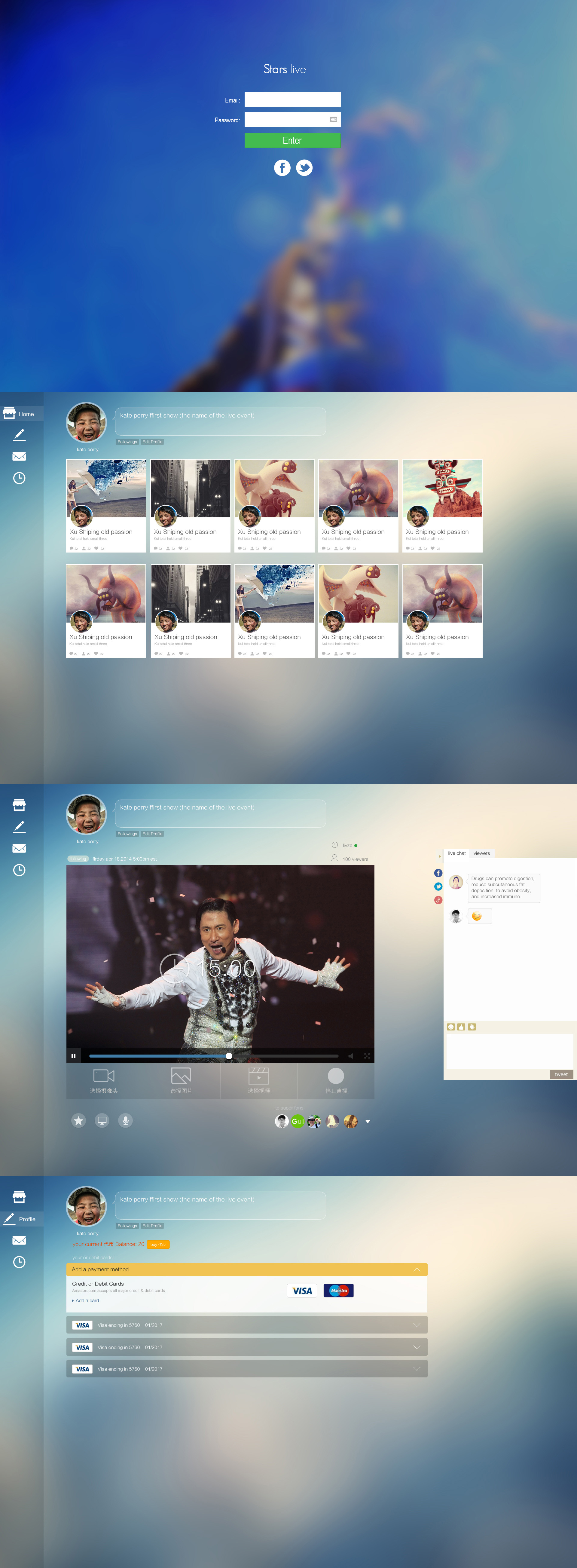Open the totem monster thumbnail card
577x1568 pixels.
click(442, 506)
